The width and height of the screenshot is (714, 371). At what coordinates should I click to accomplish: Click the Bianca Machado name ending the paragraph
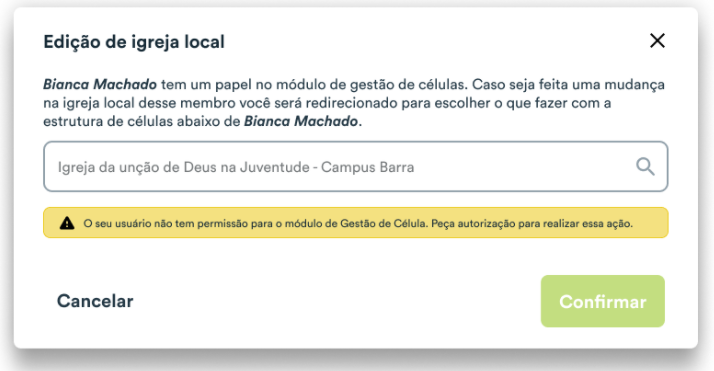[x=301, y=122]
